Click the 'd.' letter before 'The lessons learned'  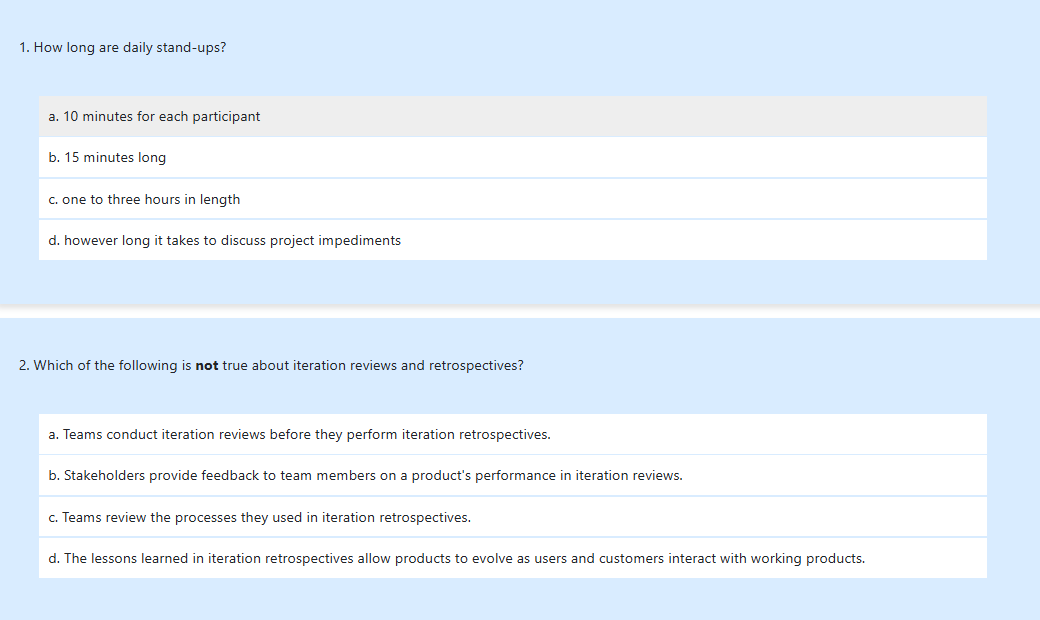[54, 559]
